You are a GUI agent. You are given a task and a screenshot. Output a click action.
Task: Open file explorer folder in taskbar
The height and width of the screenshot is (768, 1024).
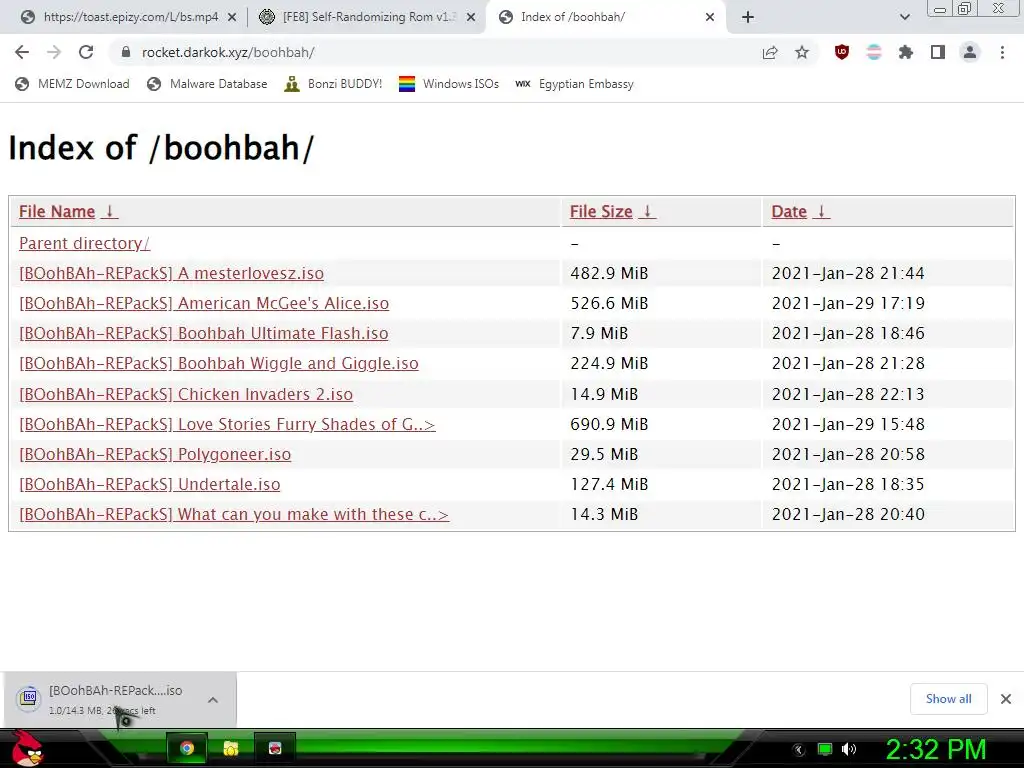pos(231,748)
